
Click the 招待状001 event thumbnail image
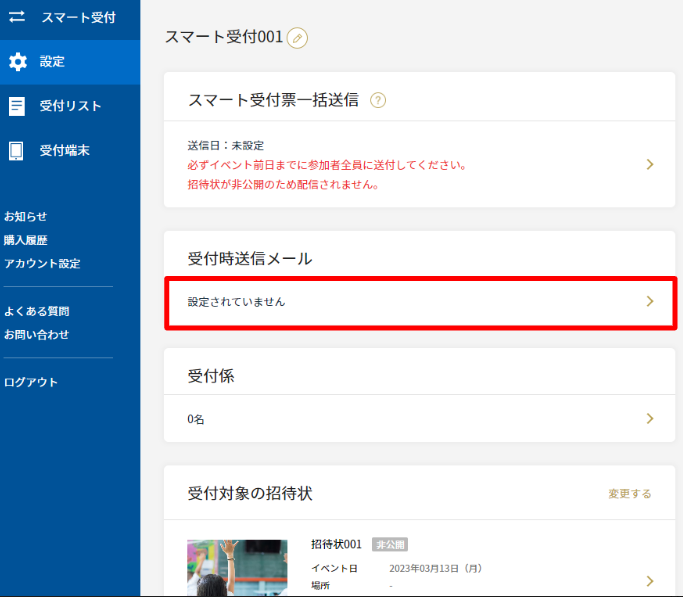(x=237, y=568)
